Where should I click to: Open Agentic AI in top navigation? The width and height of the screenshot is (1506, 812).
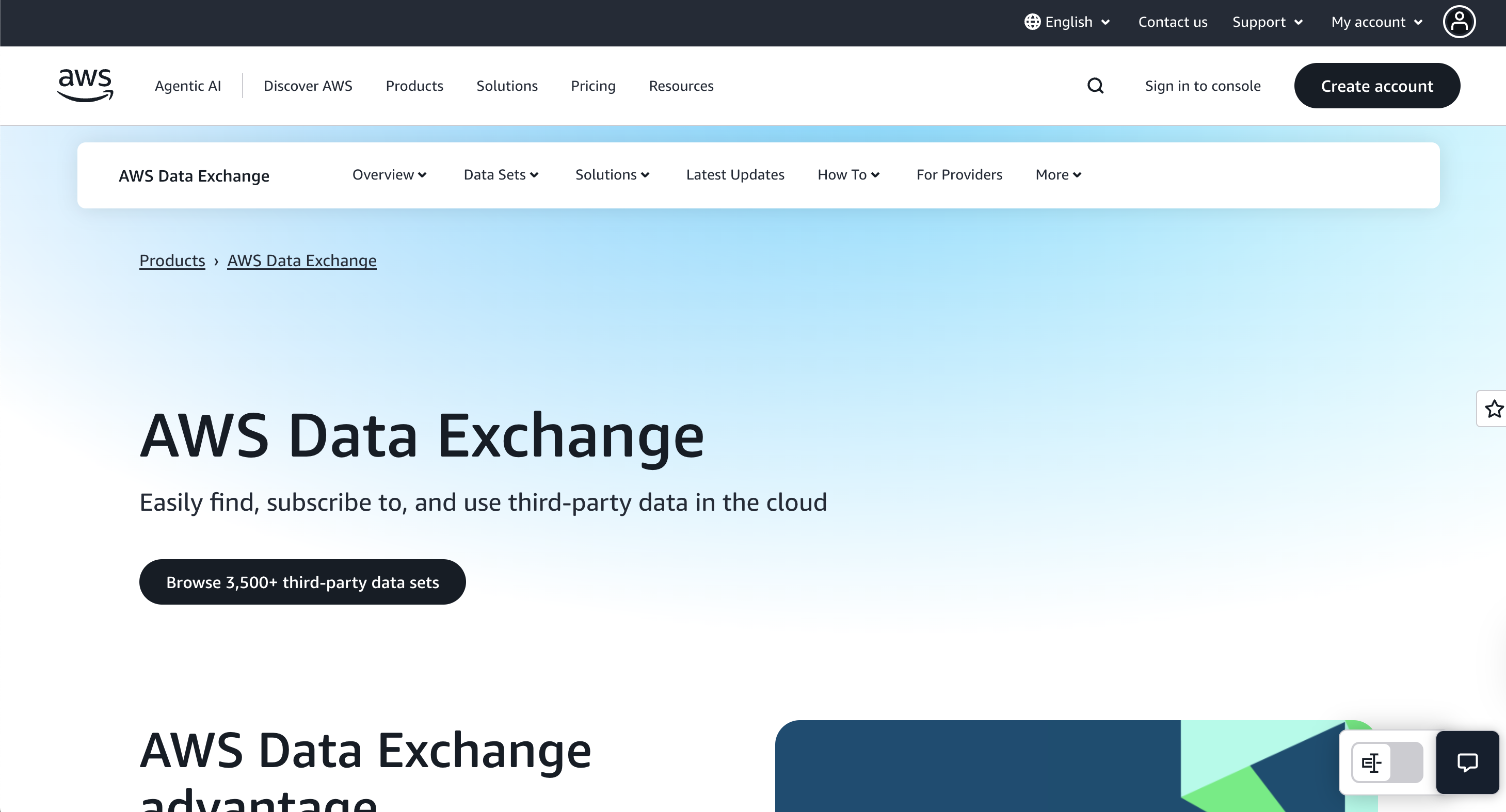[x=188, y=86]
